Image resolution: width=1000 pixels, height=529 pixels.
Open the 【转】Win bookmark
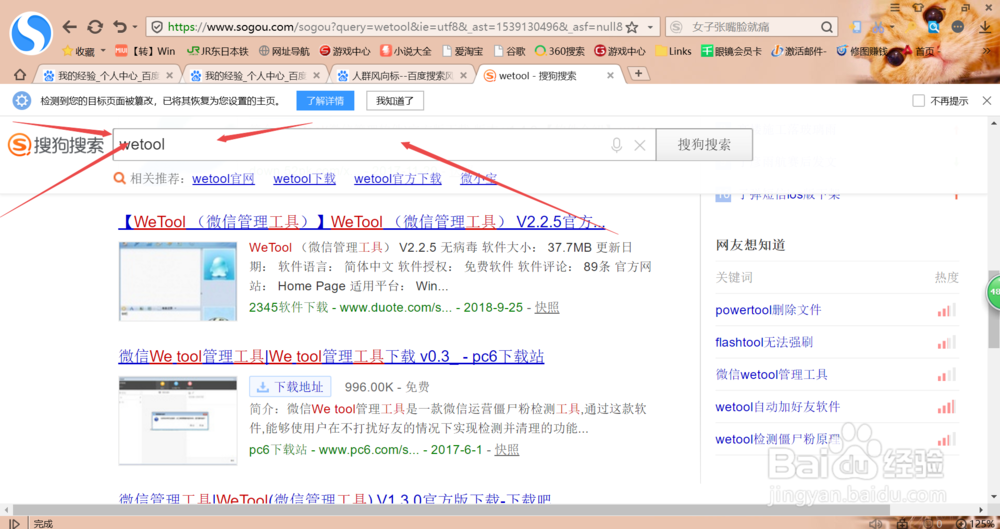[x=145, y=51]
